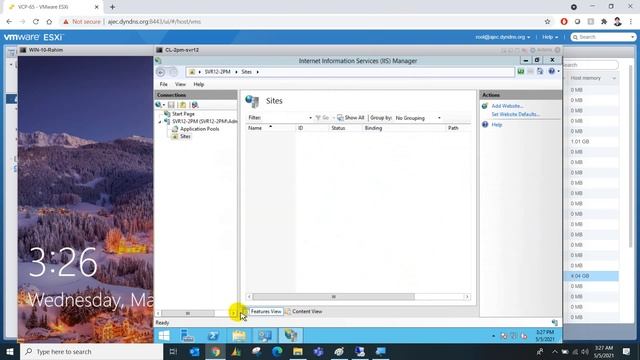Click the Help link in the Actions pane

pos(497,125)
